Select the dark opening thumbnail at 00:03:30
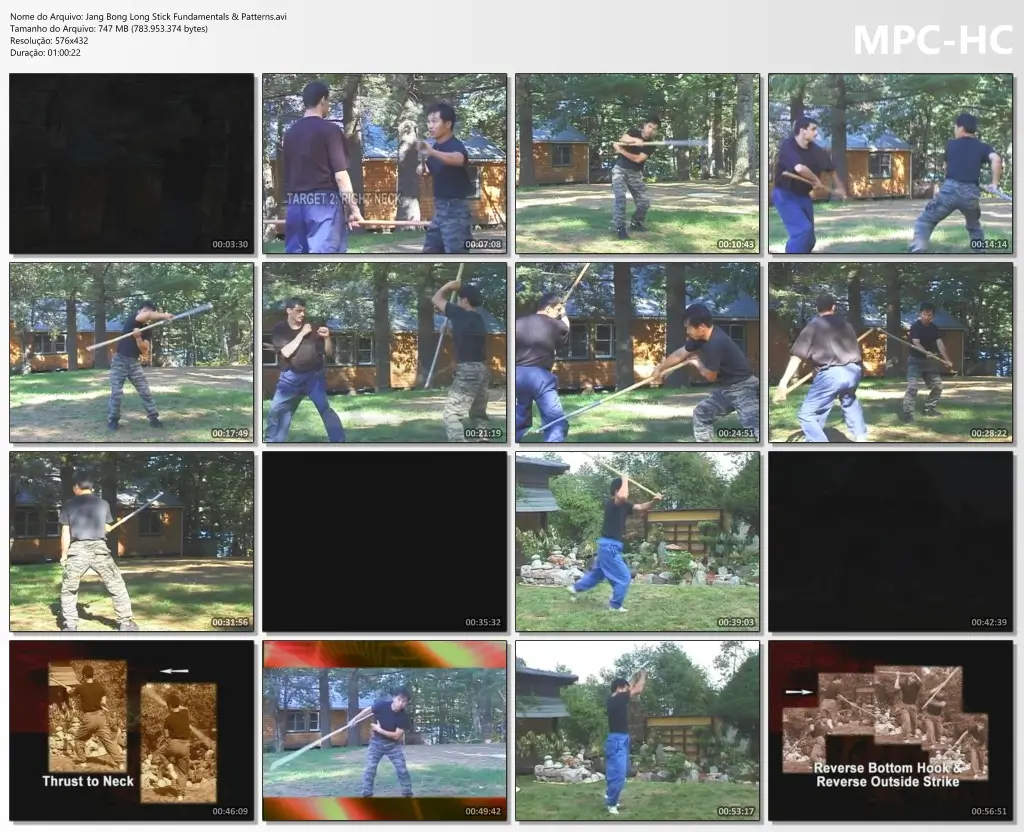 coord(131,162)
